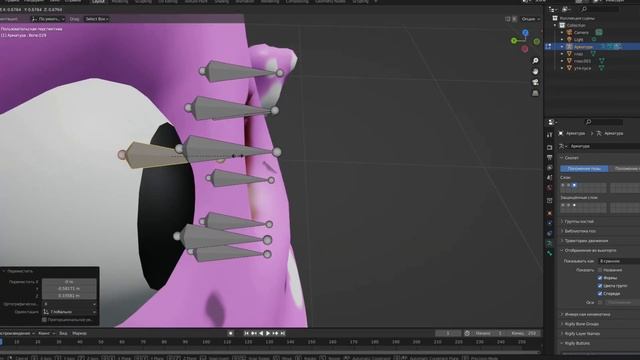Jump to the timeline end frame

click(x=282, y=333)
